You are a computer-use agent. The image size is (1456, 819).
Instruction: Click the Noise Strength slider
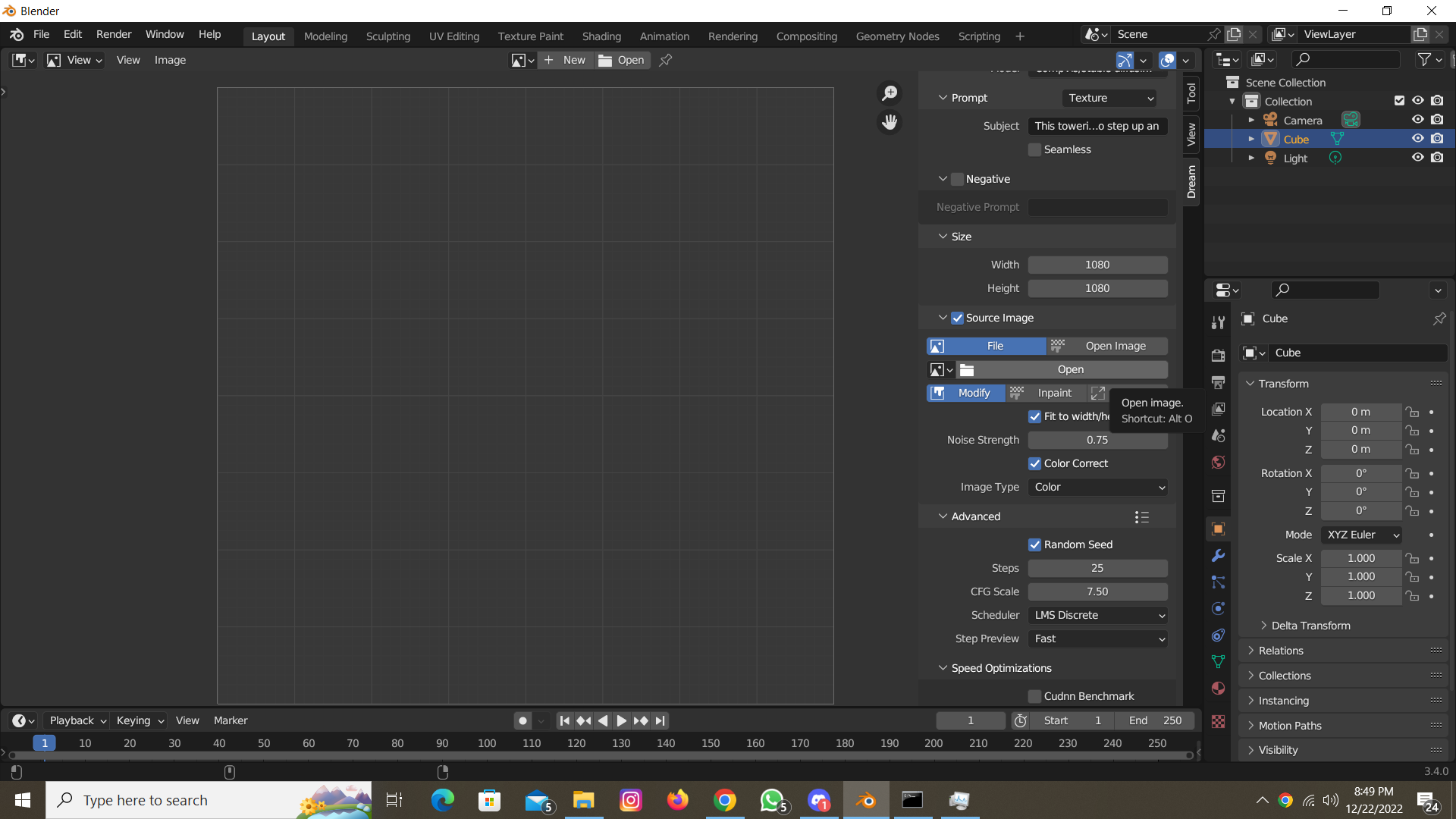click(x=1097, y=440)
